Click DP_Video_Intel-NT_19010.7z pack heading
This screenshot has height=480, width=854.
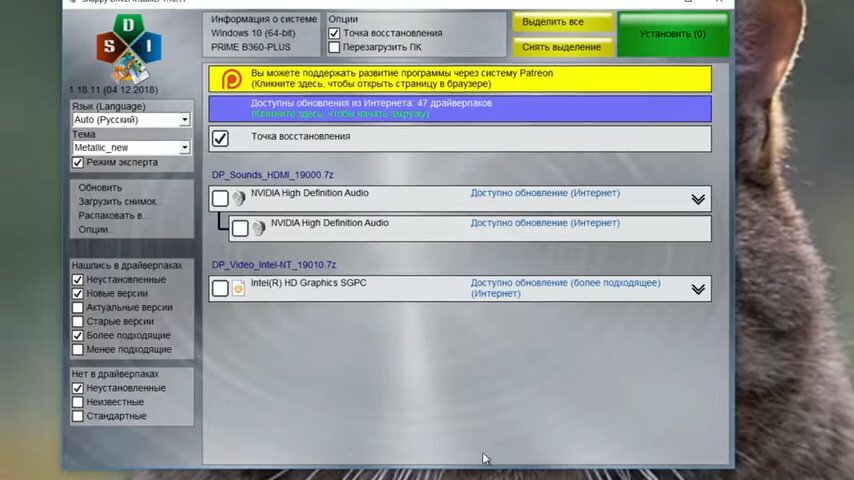coord(274,265)
